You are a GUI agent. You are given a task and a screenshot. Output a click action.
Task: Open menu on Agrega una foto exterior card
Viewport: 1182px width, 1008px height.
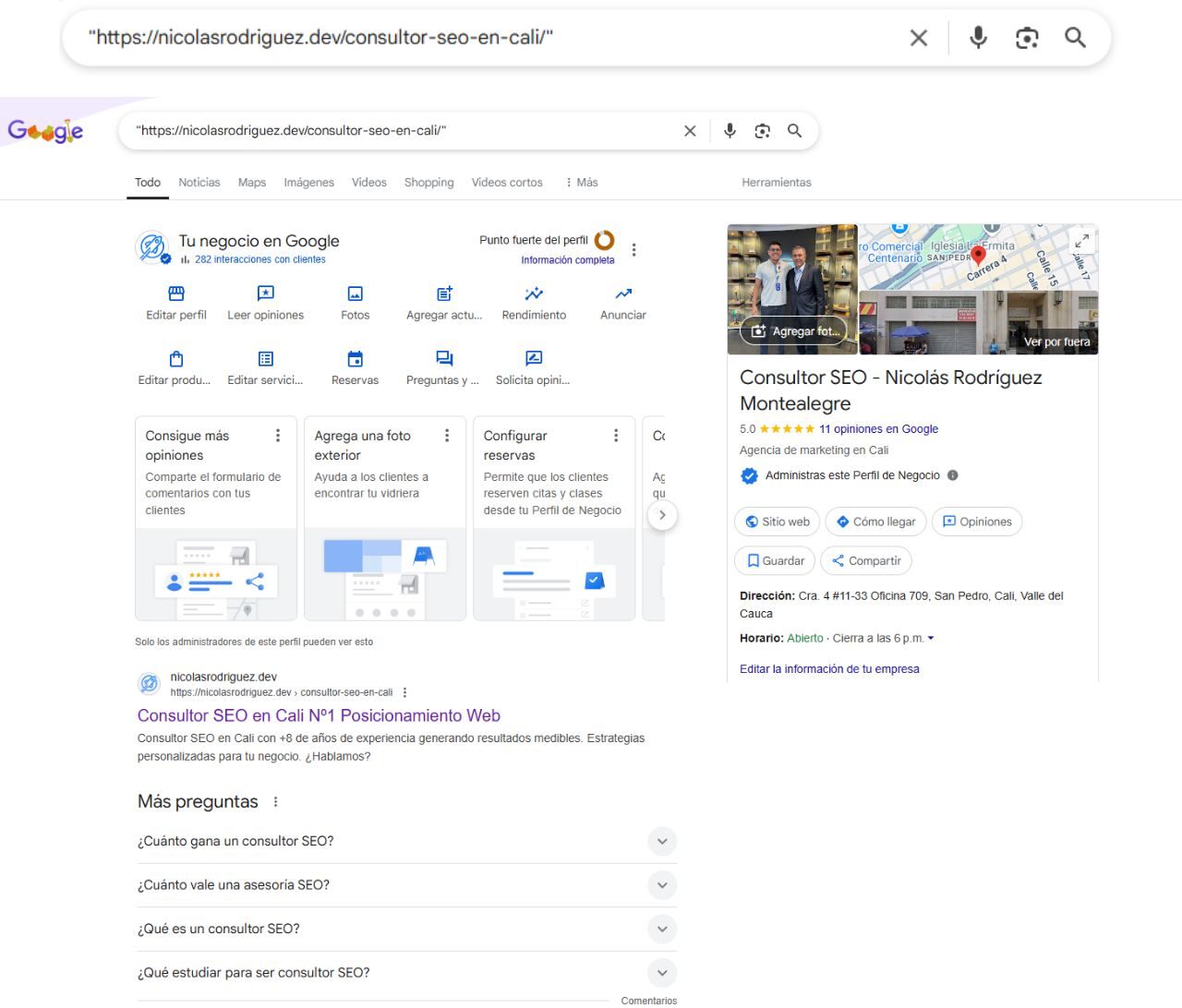(447, 436)
